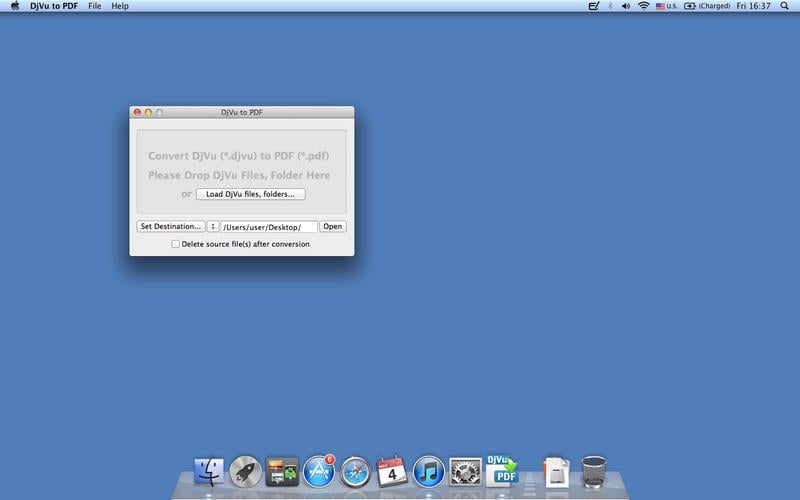Click Load DjVu files, folders... button
The image size is (800, 500).
click(x=251, y=194)
